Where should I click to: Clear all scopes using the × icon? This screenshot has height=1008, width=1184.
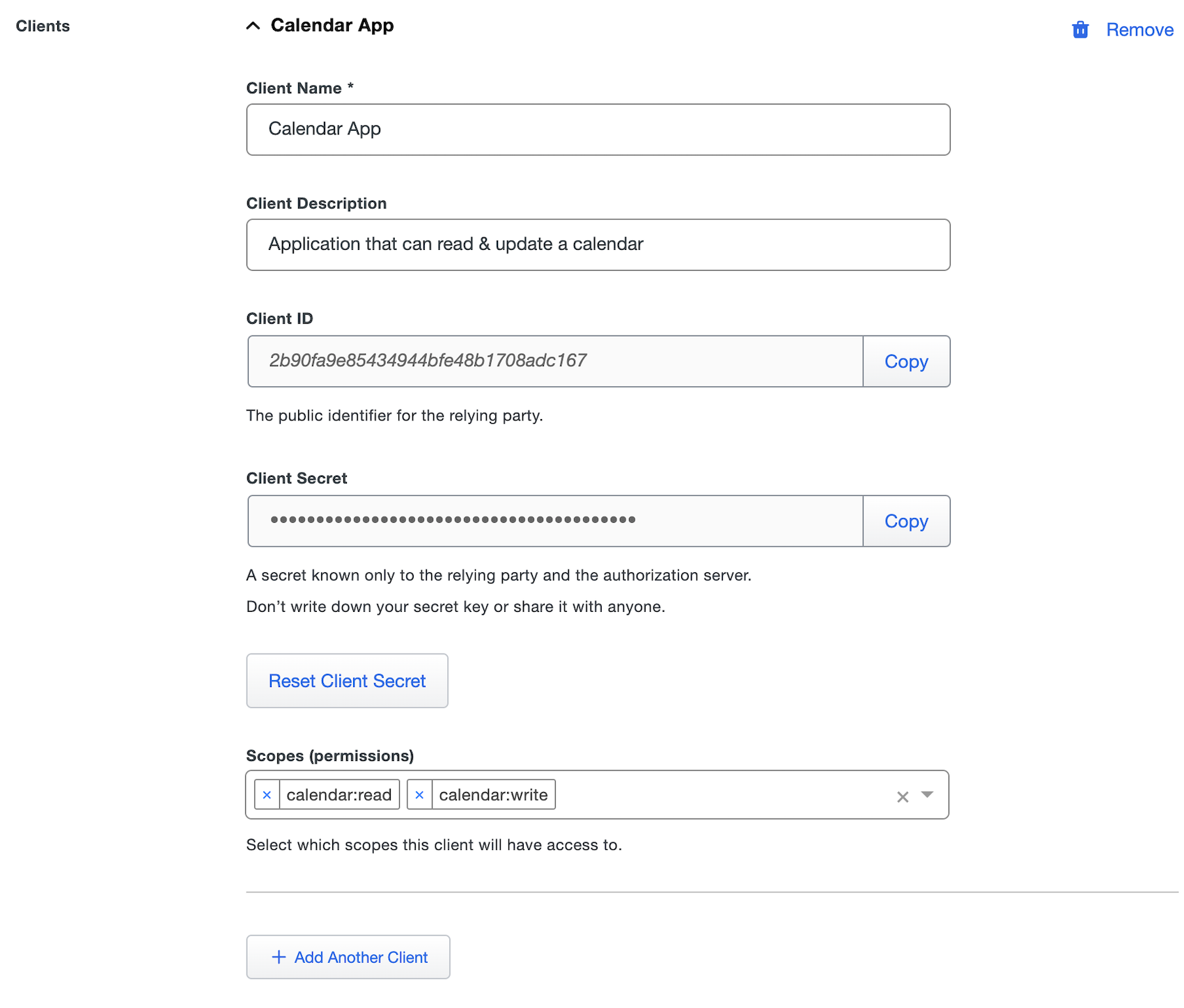point(903,795)
